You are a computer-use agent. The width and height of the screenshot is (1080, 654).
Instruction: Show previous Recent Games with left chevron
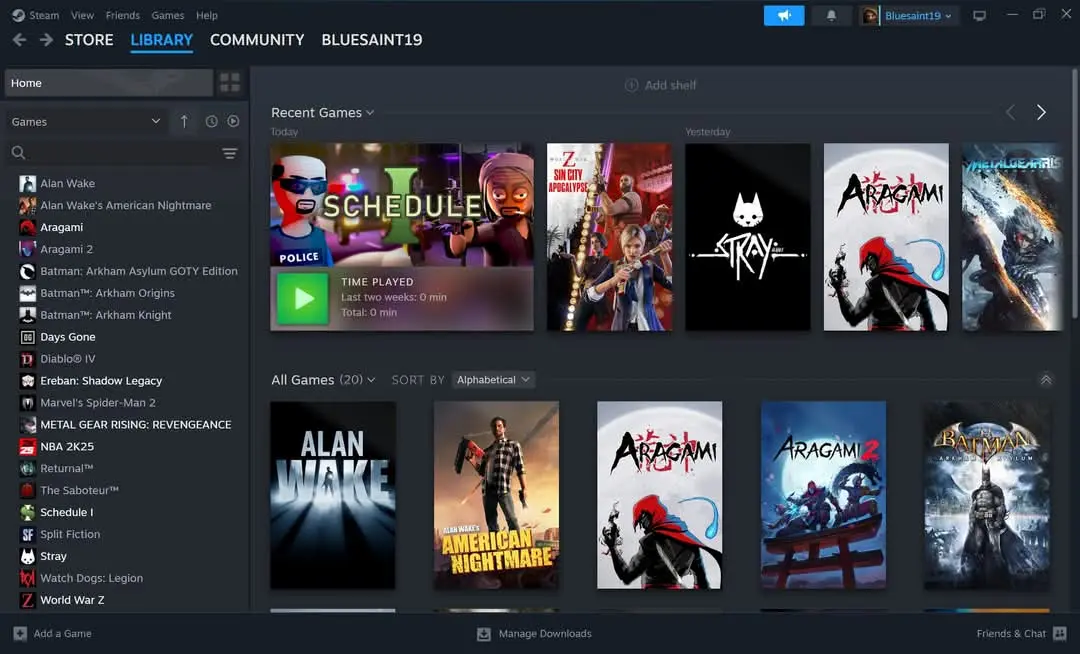tap(1010, 112)
